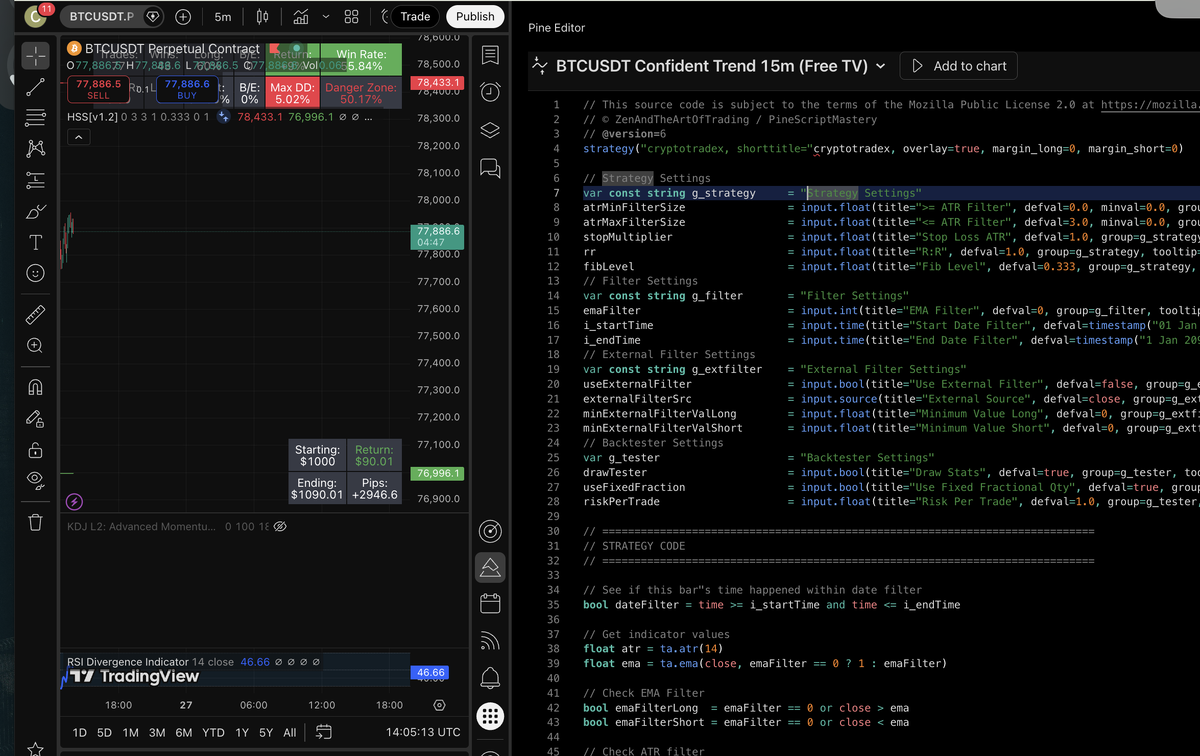The image size is (1200, 756).
Task: Toggle magnet mode
Action: click(x=35, y=387)
